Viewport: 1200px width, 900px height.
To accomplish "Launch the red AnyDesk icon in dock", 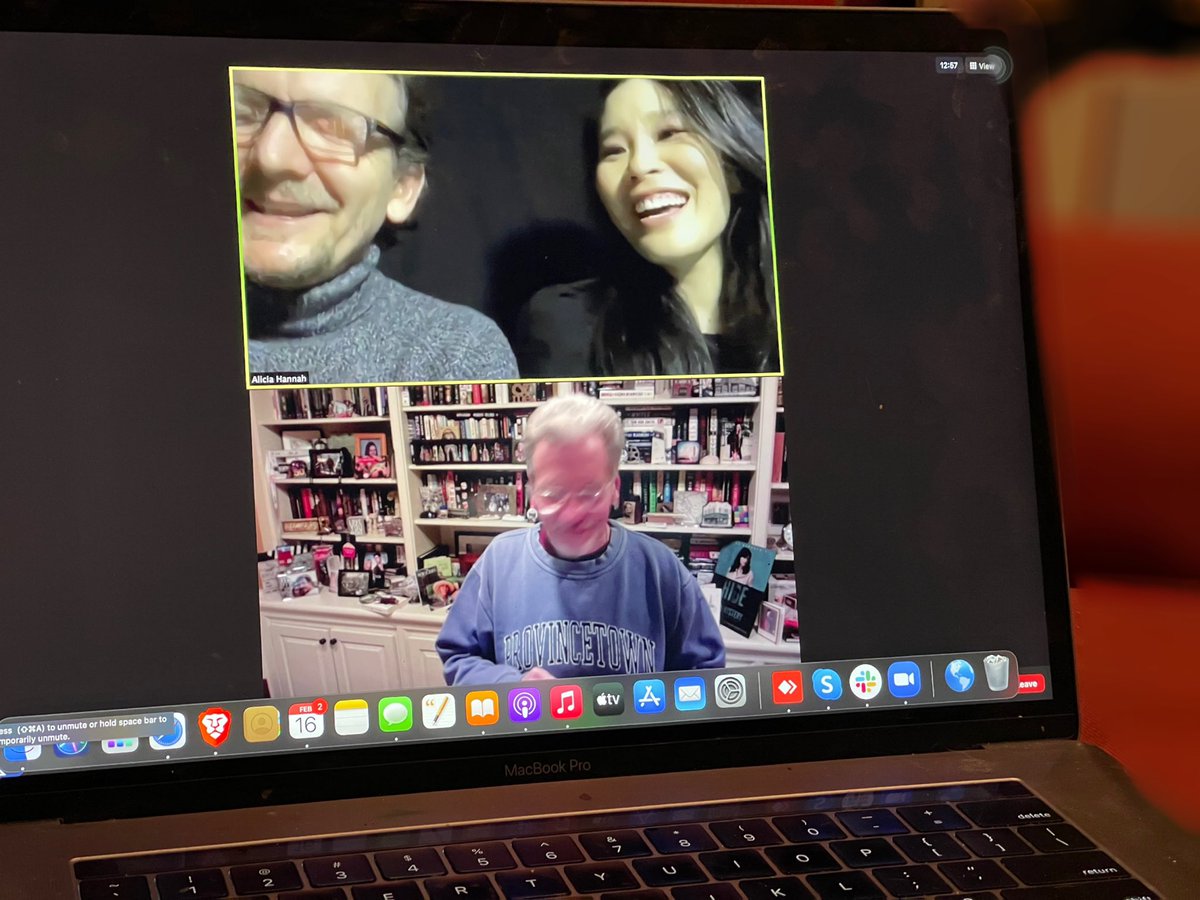I will coord(787,686).
